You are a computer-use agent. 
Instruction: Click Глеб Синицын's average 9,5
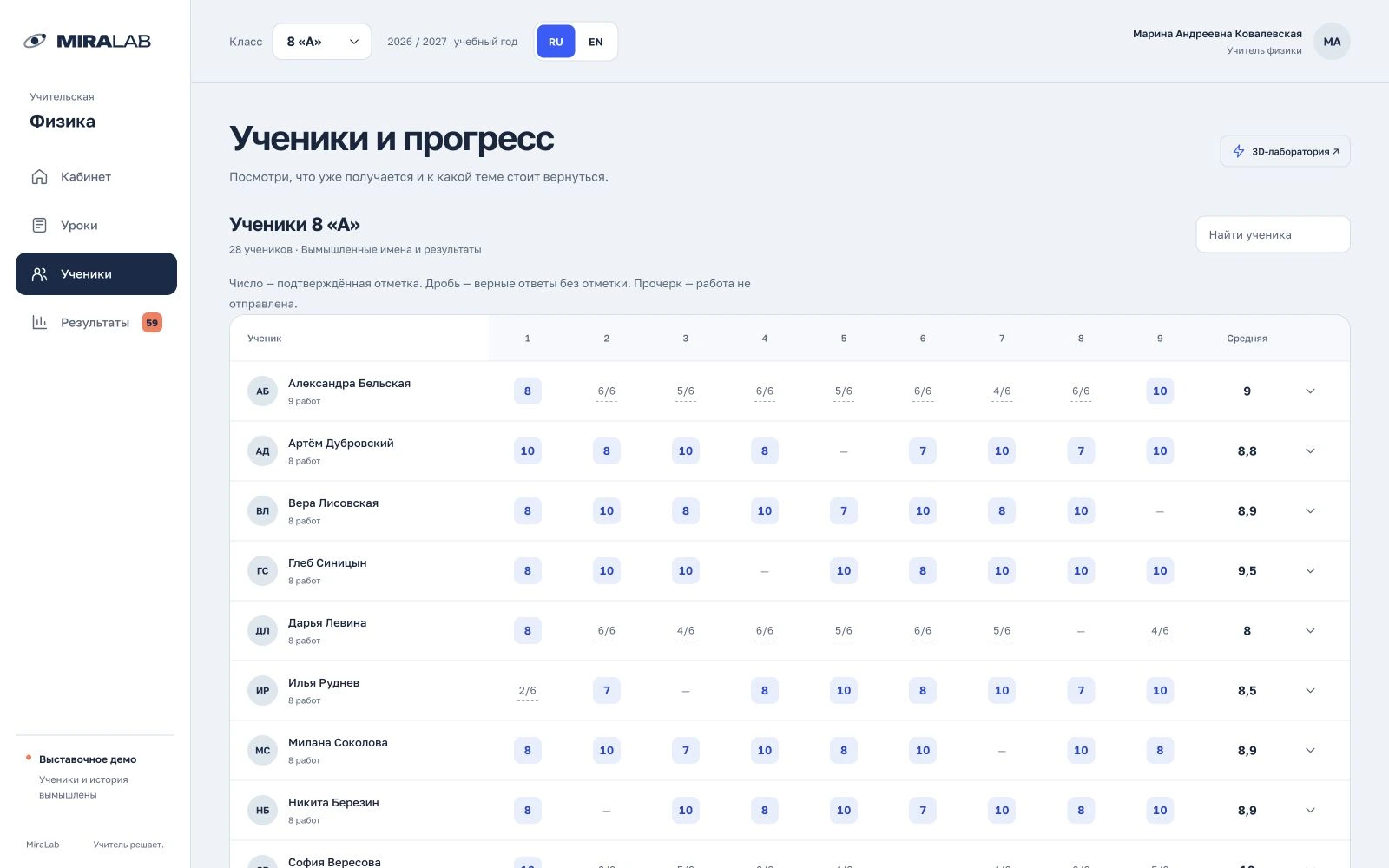point(1247,571)
